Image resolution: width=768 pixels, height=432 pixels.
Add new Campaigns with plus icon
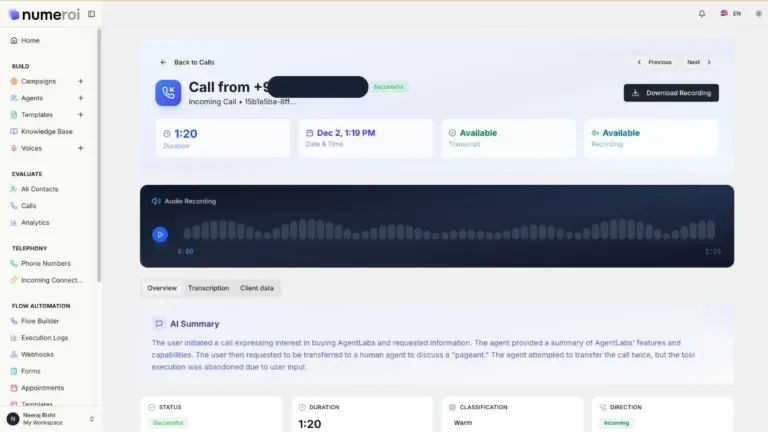pos(81,82)
